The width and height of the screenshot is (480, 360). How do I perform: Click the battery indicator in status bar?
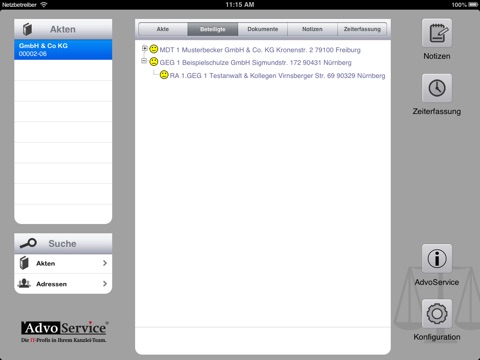tap(473, 5)
